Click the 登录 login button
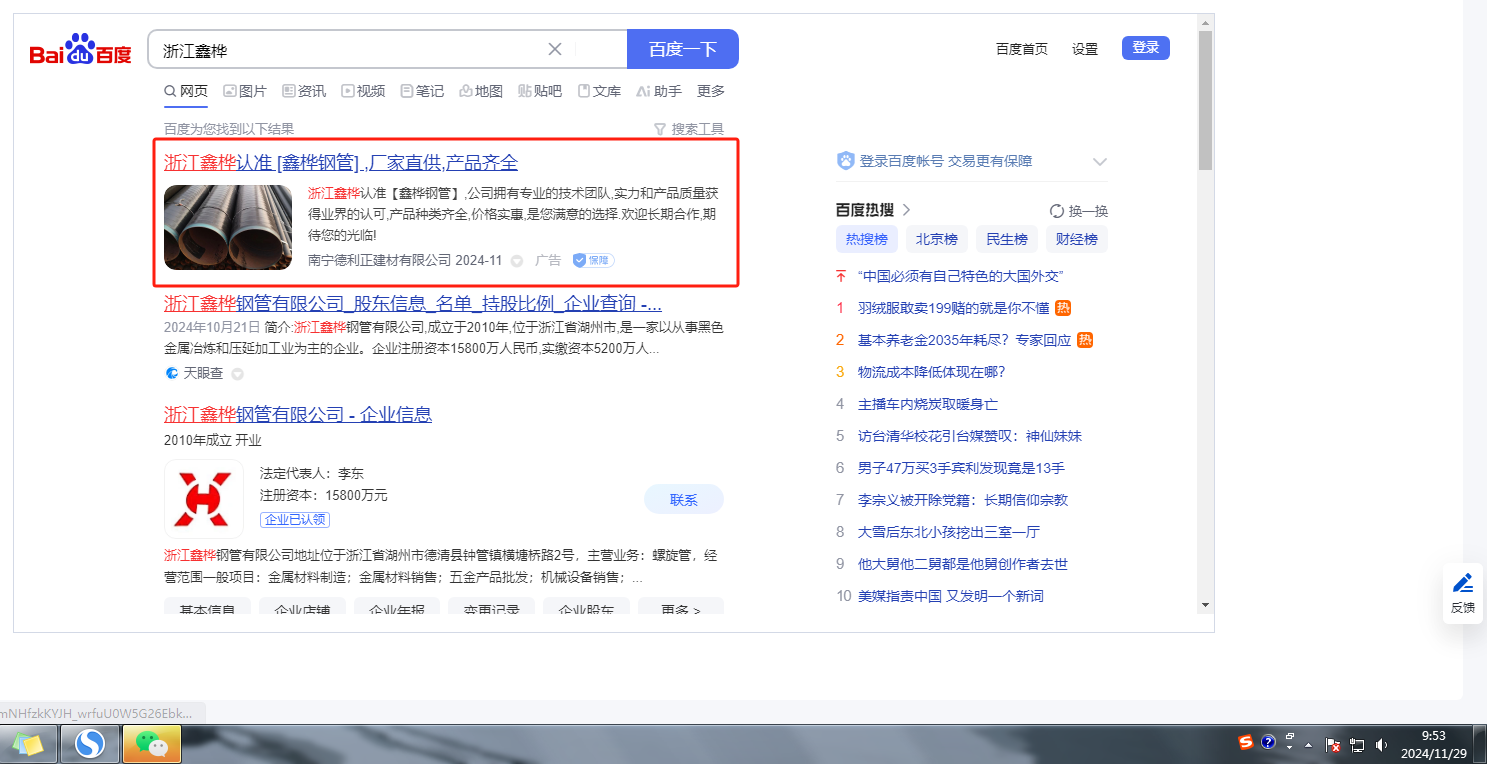 click(1145, 48)
